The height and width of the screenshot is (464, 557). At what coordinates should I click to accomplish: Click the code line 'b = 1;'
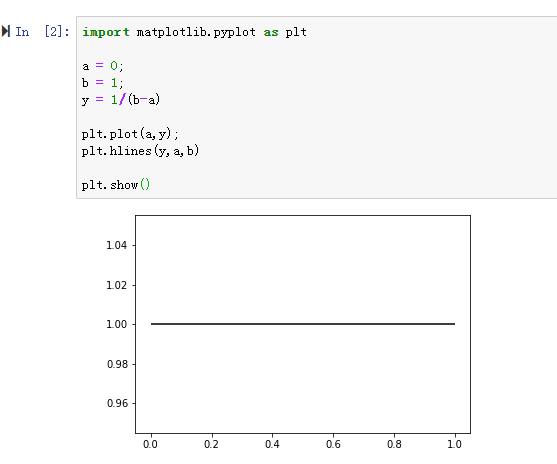[x=103, y=83]
